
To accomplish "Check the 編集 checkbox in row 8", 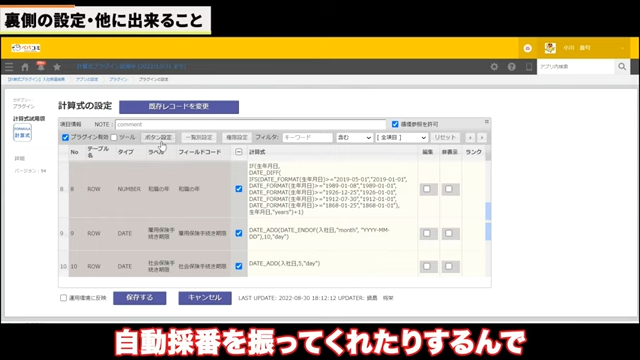I will coord(427,189).
